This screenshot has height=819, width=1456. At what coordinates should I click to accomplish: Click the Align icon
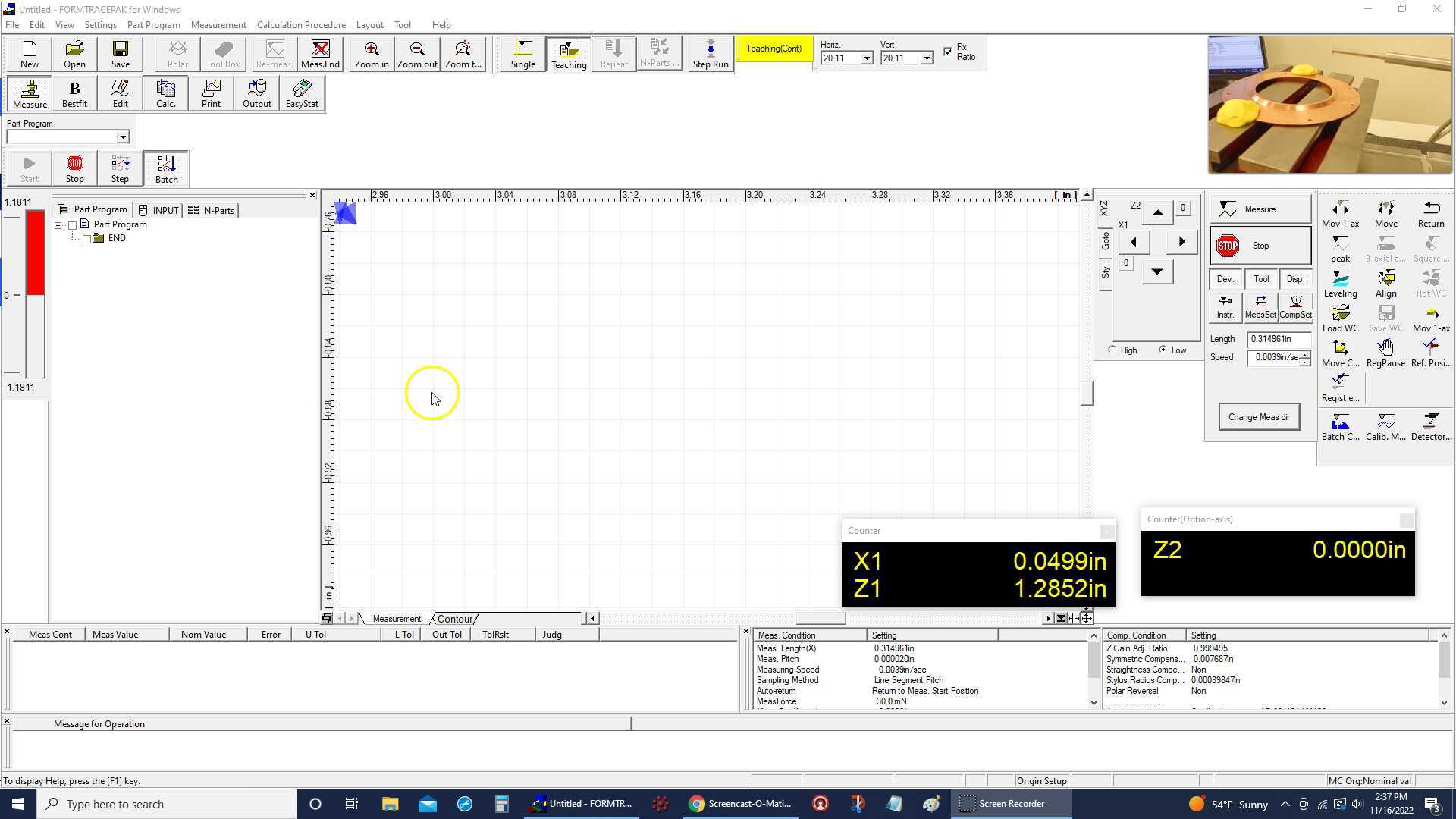coord(1385,284)
